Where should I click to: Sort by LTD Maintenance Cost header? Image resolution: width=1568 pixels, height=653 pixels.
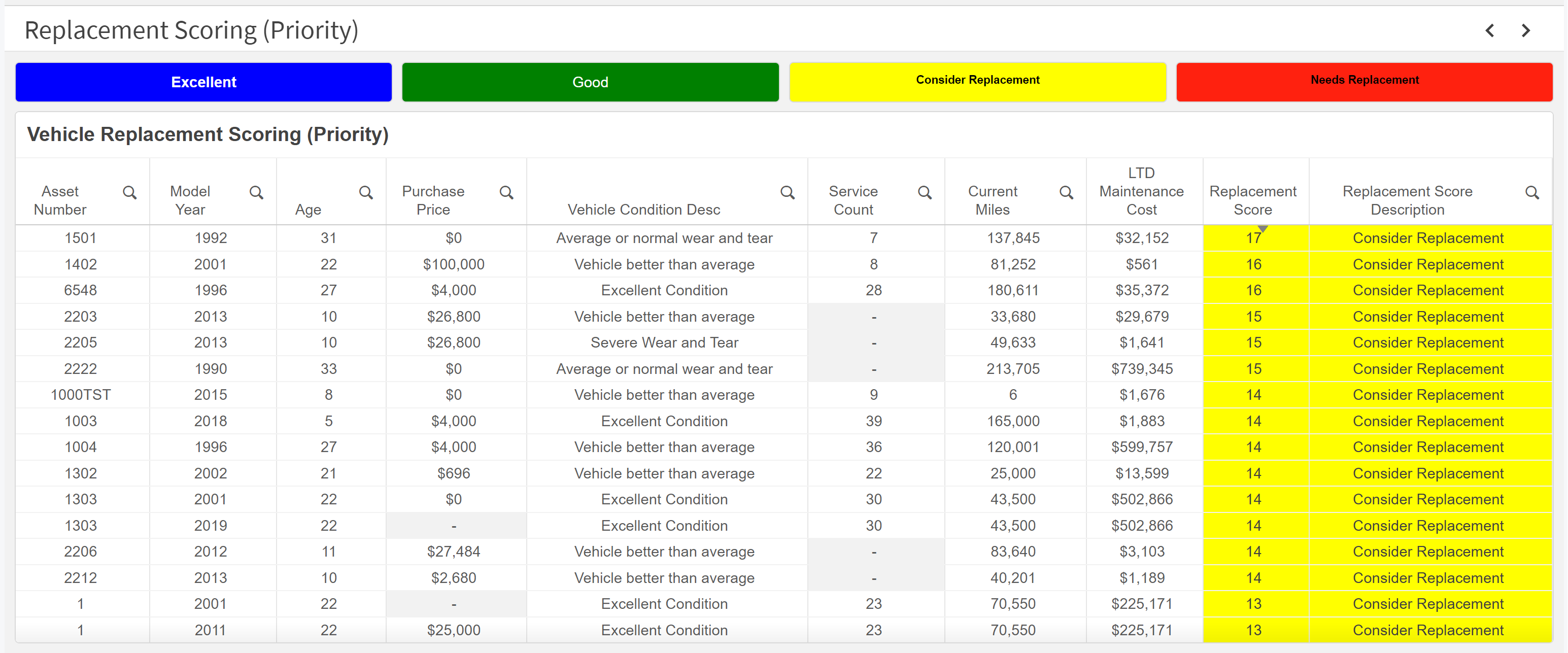[1141, 191]
